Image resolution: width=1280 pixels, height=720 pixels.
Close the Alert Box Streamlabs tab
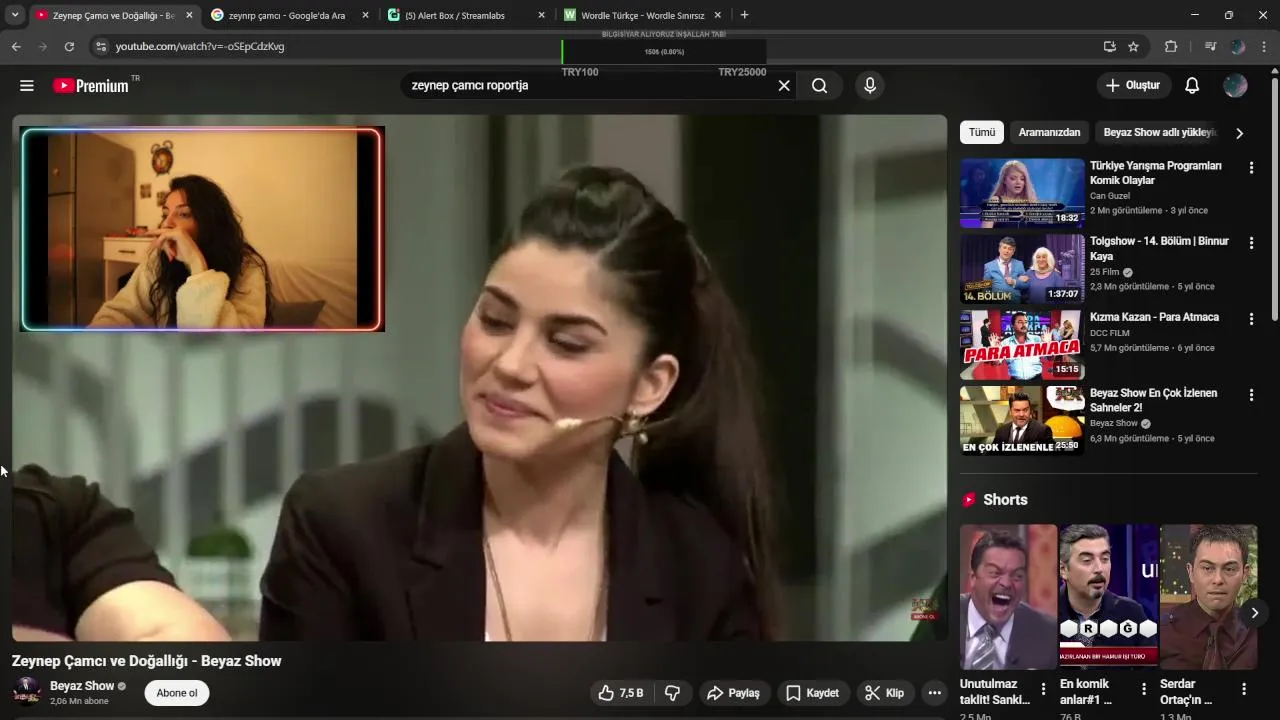541,15
